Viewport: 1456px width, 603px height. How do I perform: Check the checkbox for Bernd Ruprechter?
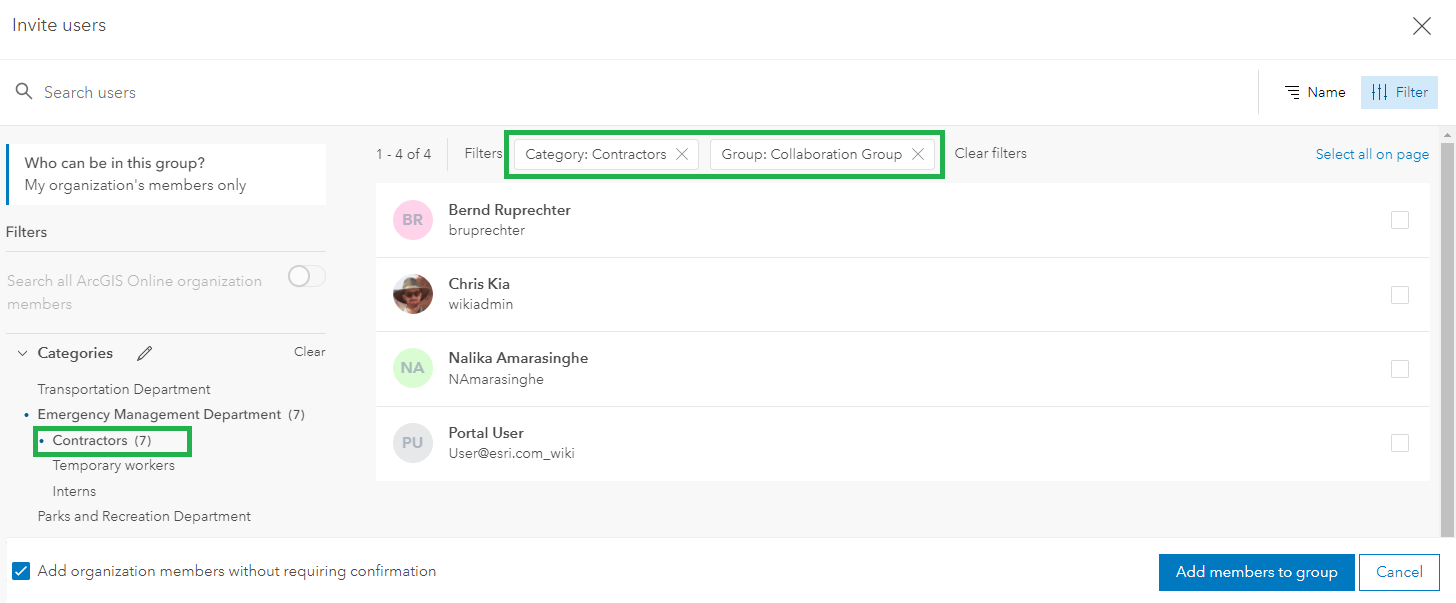click(x=1400, y=219)
